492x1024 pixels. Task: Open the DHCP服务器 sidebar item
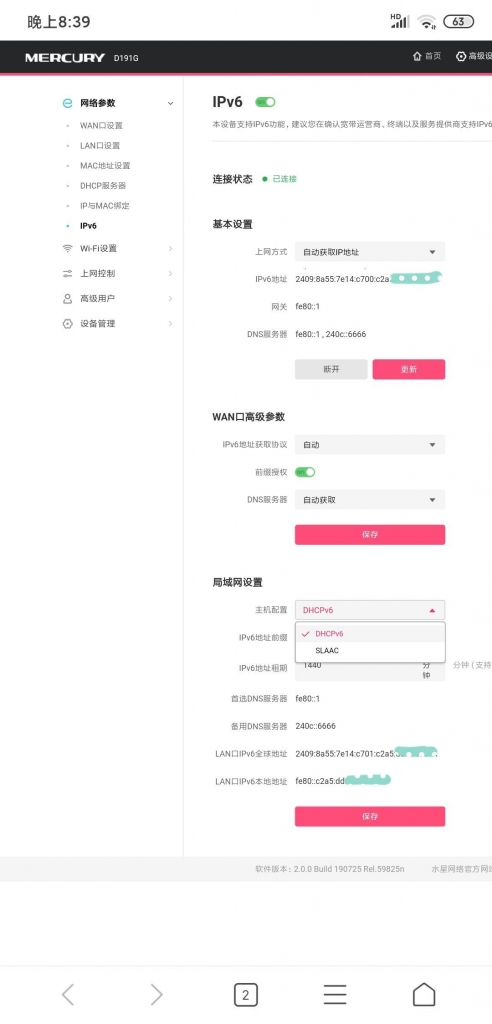(103, 185)
